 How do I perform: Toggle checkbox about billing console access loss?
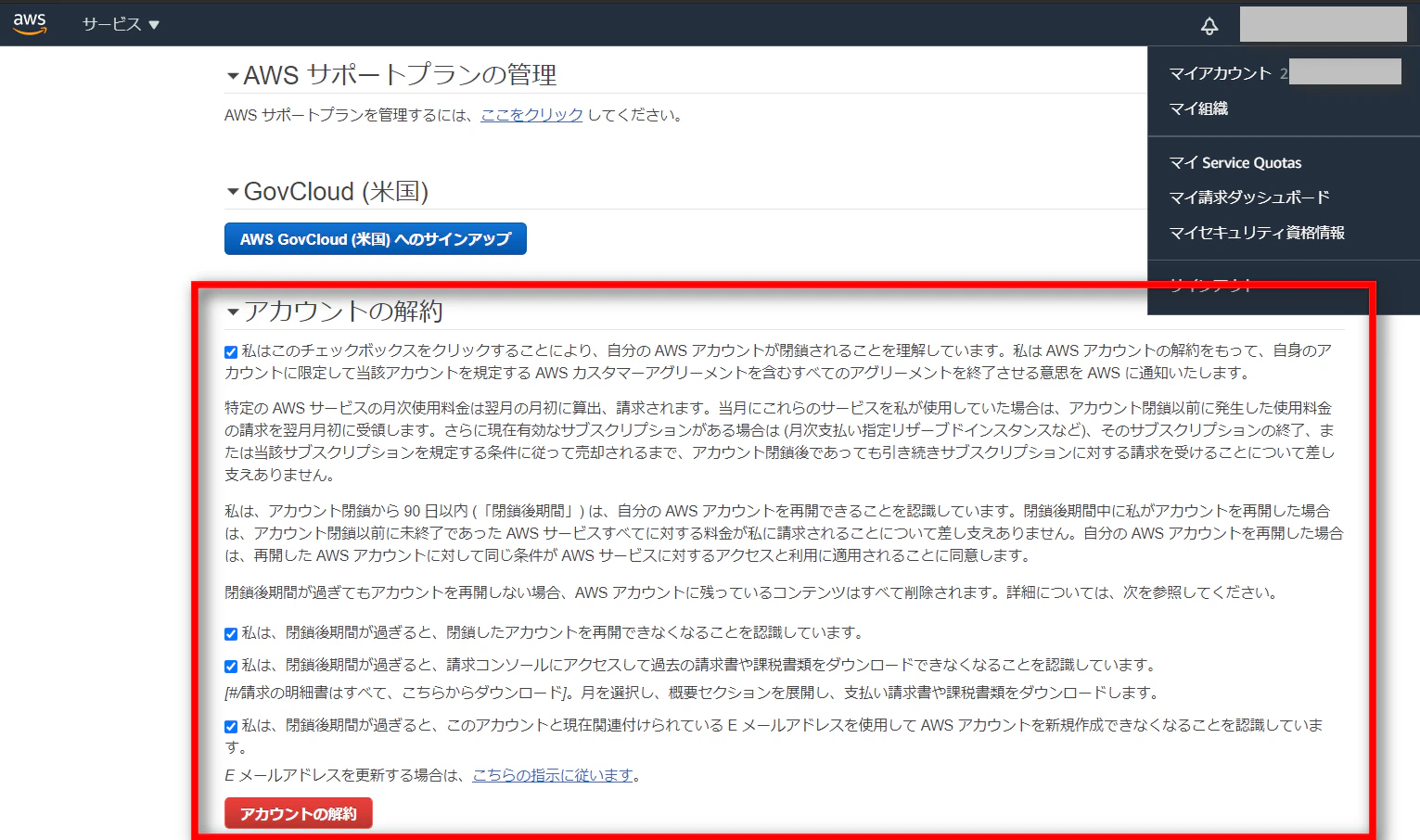point(231,667)
